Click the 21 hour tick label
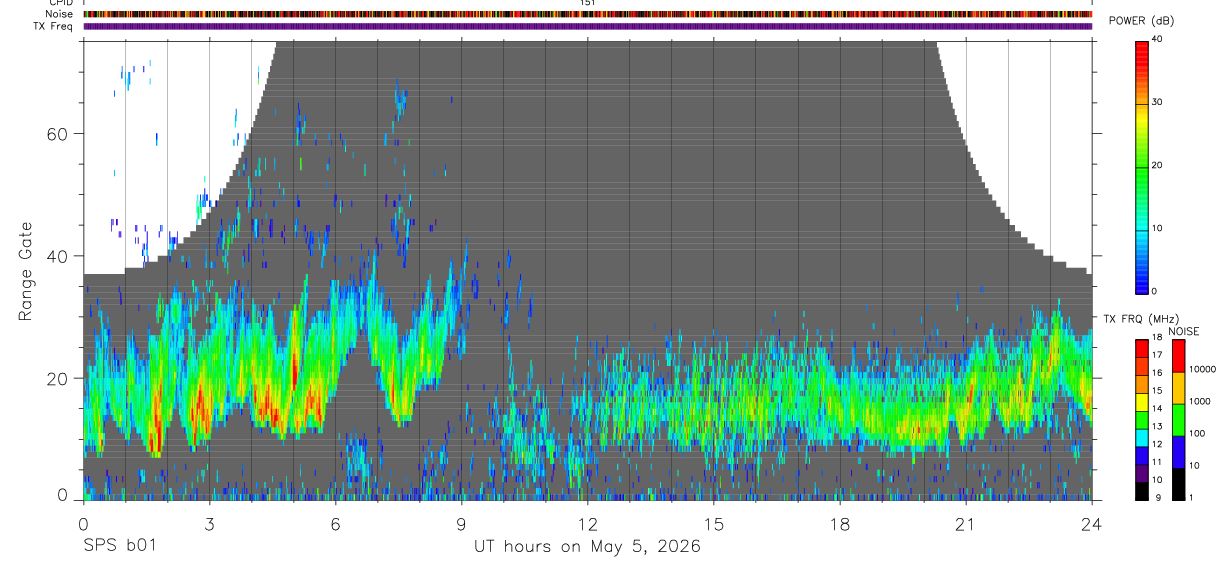The height and width of the screenshot is (567, 1228). pos(965,525)
